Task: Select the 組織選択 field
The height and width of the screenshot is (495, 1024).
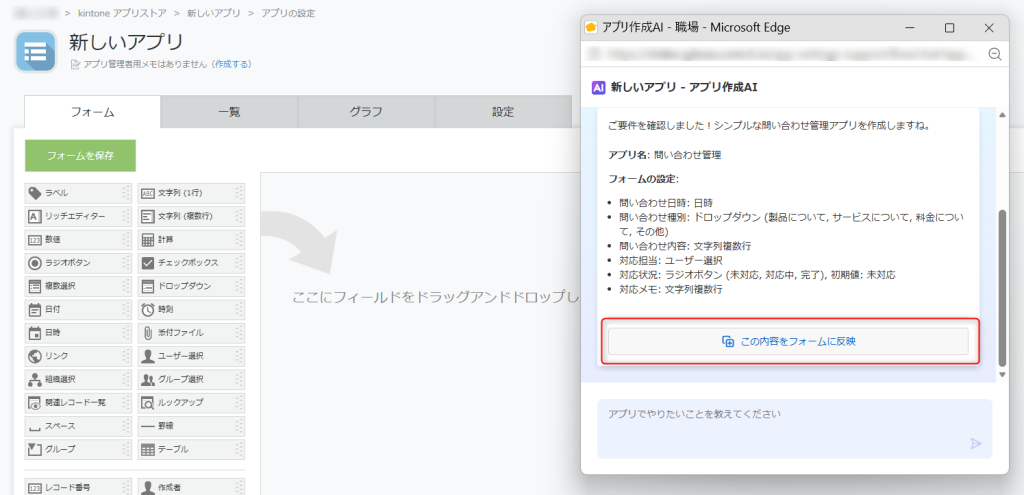Action: [x=78, y=379]
